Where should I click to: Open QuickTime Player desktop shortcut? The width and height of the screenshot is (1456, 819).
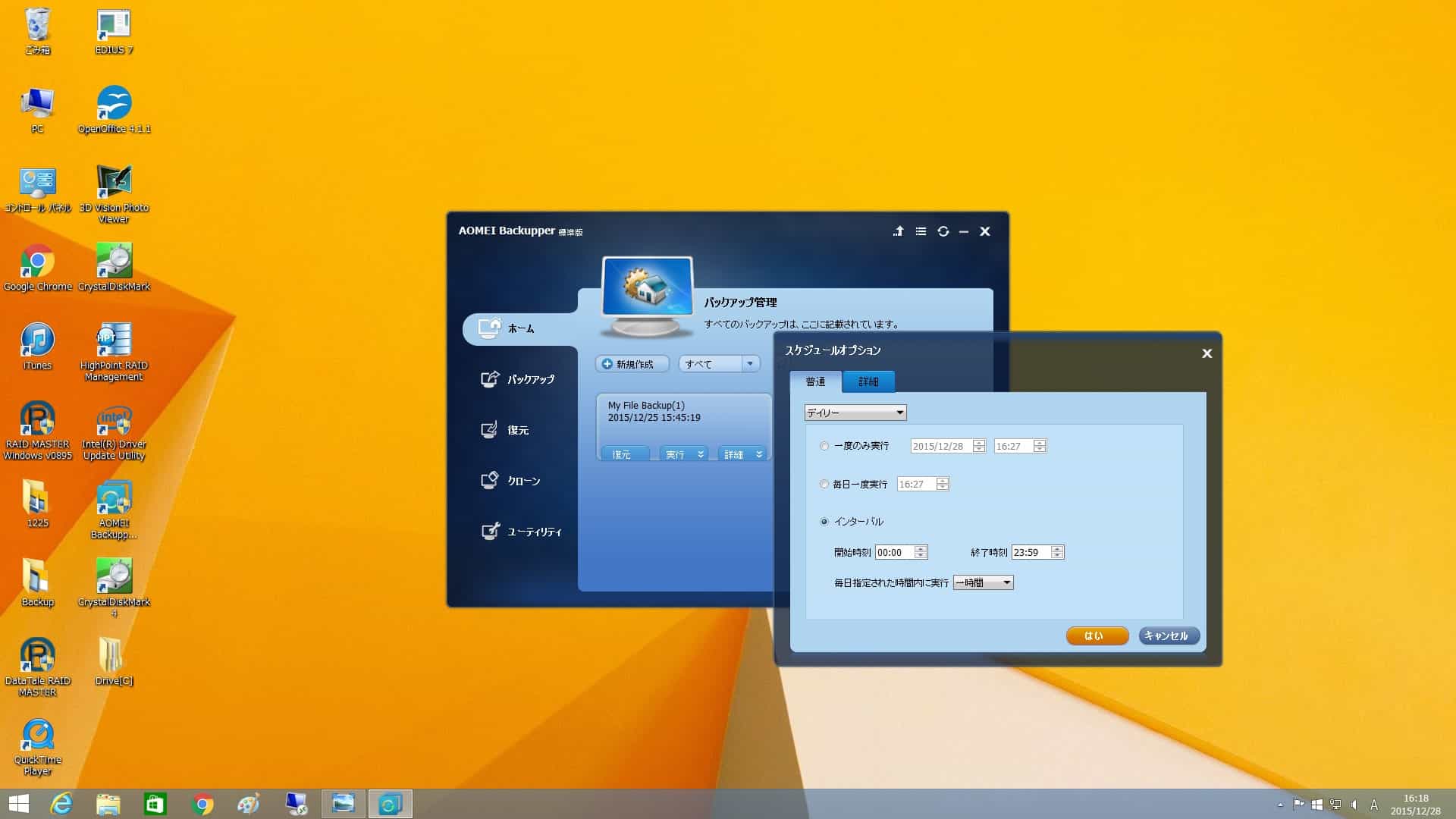38,747
